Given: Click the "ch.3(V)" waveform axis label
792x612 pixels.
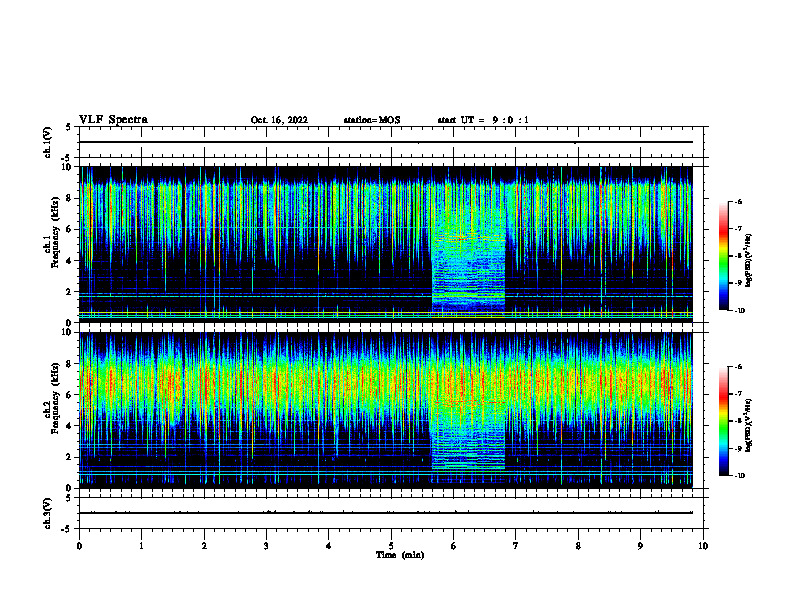Looking at the screenshot, I should tap(48, 513).
